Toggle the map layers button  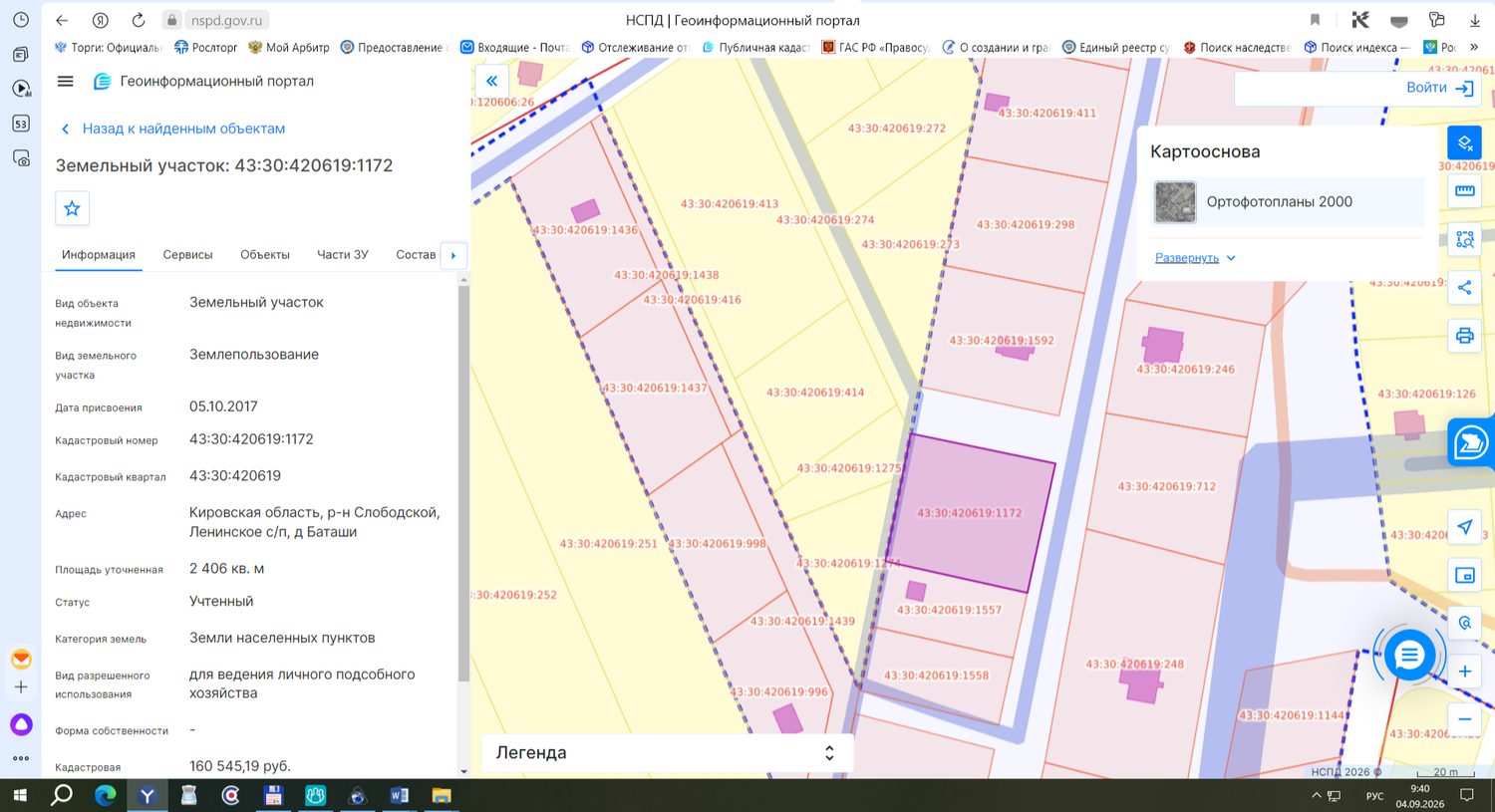[x=1464, y=143]
